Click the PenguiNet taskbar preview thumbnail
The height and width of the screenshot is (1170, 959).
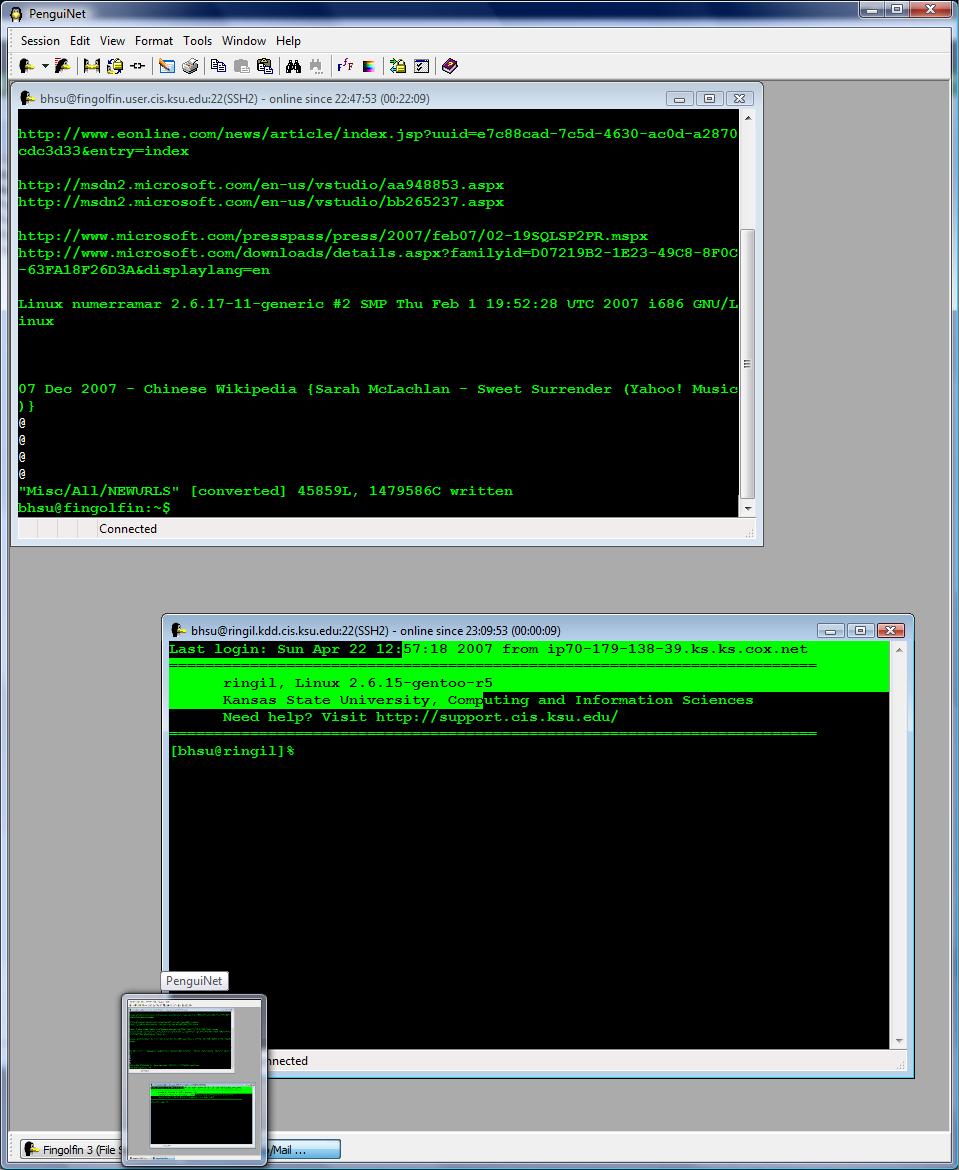(193, 1078)
